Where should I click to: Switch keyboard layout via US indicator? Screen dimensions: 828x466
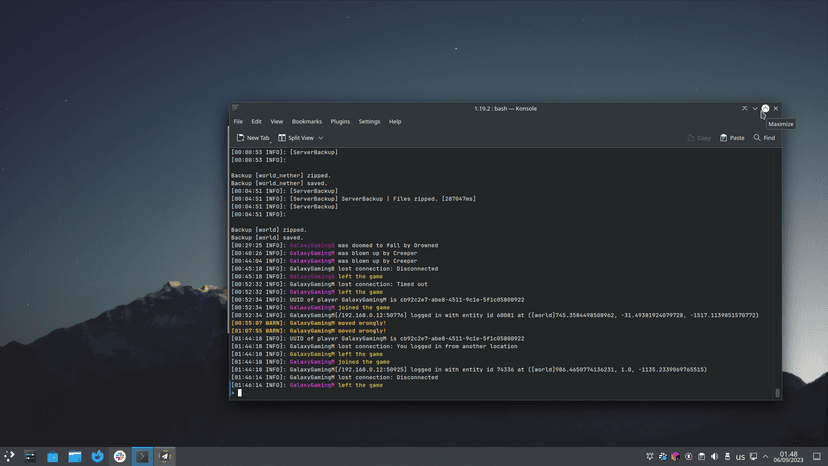point(741,457)
